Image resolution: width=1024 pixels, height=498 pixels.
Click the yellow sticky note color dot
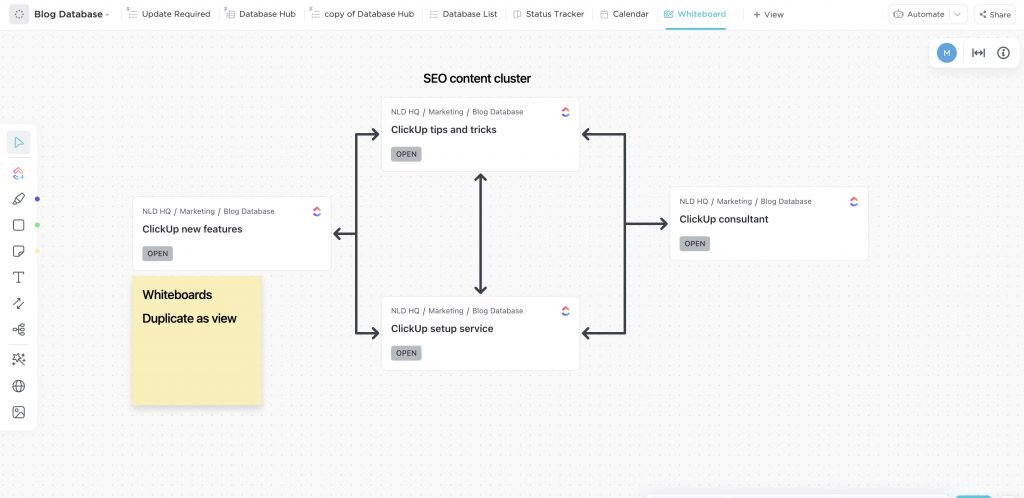tap(37, 251)
